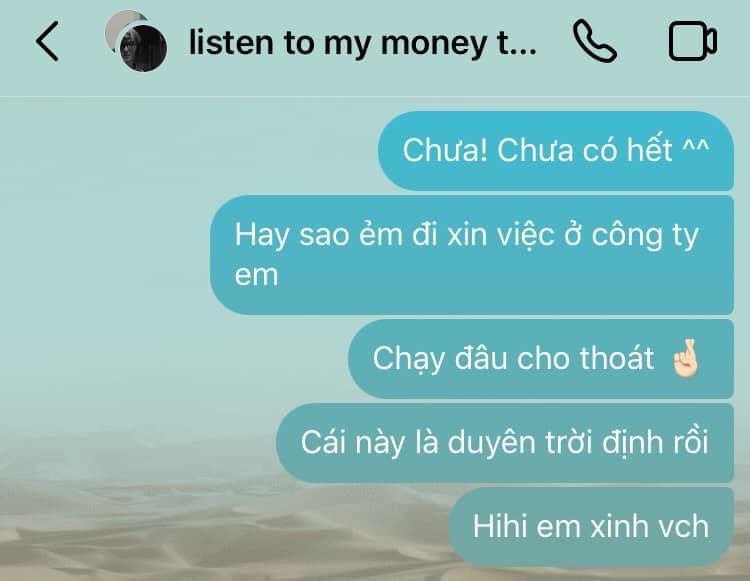Screen dimensions: 750x581
Task: Select the 'Hihi em xinh vch' message
Action: (x=591, y=526)
